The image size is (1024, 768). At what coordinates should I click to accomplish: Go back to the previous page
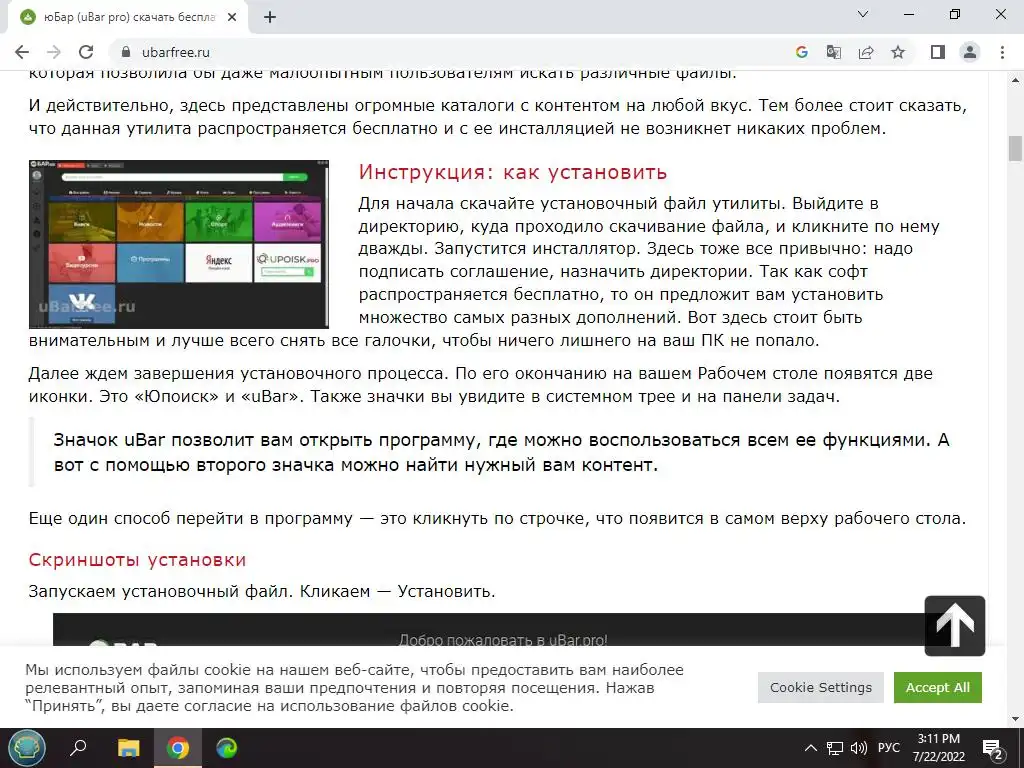pyautogui.click(x=22, y=52)
